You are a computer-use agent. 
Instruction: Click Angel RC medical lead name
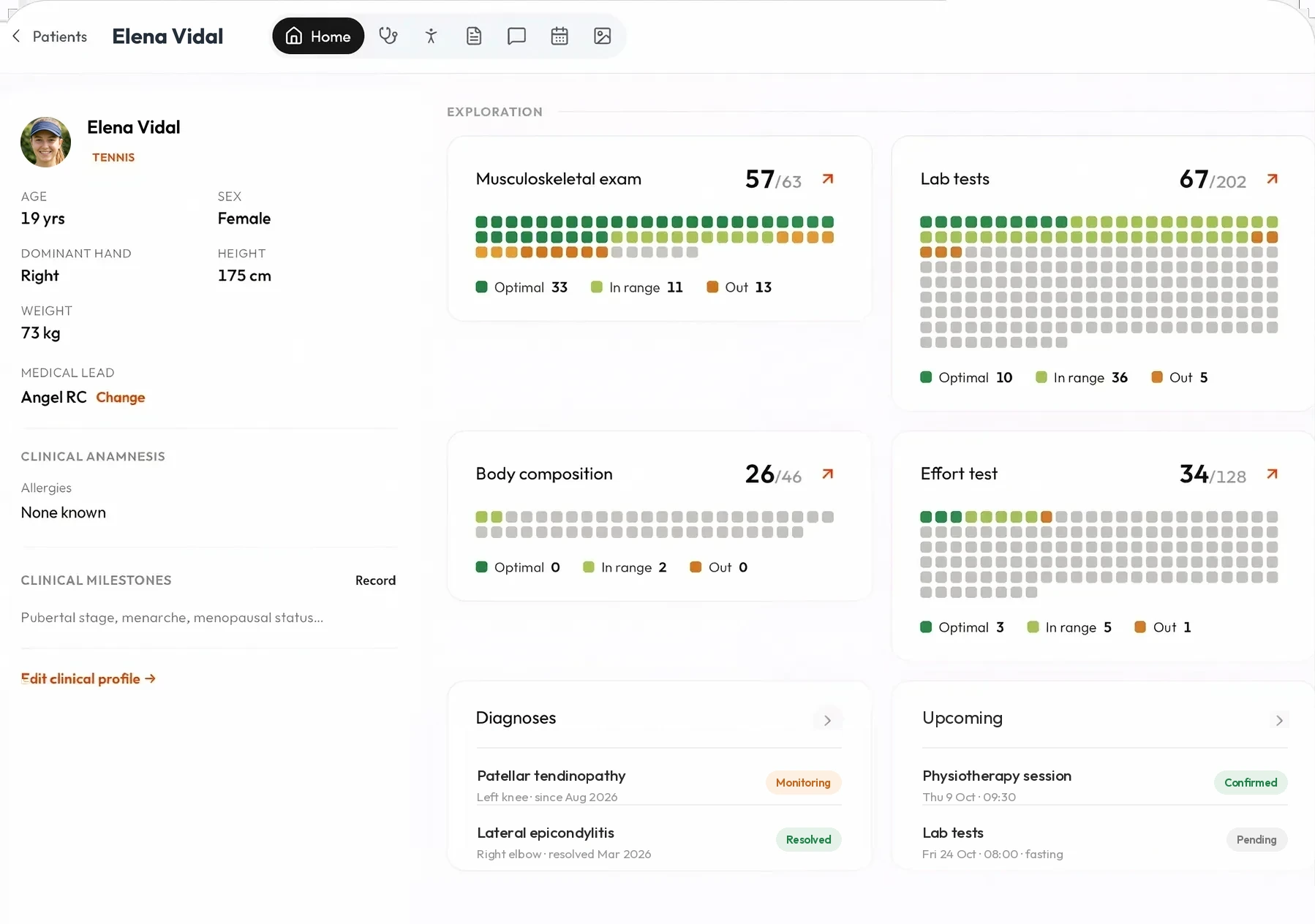coord(53,397)
